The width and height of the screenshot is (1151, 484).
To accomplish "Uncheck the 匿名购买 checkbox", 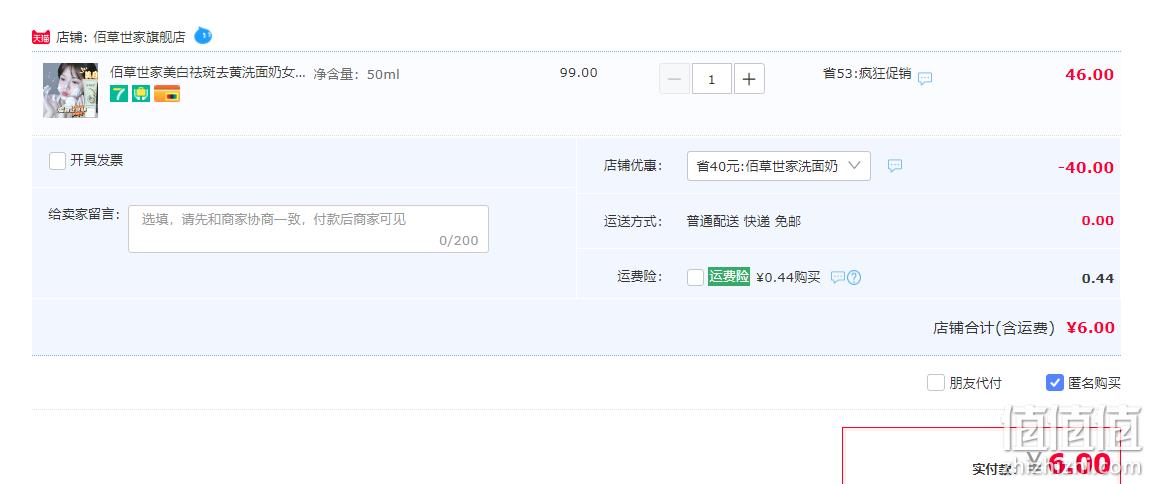I will click(x=1054, y=383).
